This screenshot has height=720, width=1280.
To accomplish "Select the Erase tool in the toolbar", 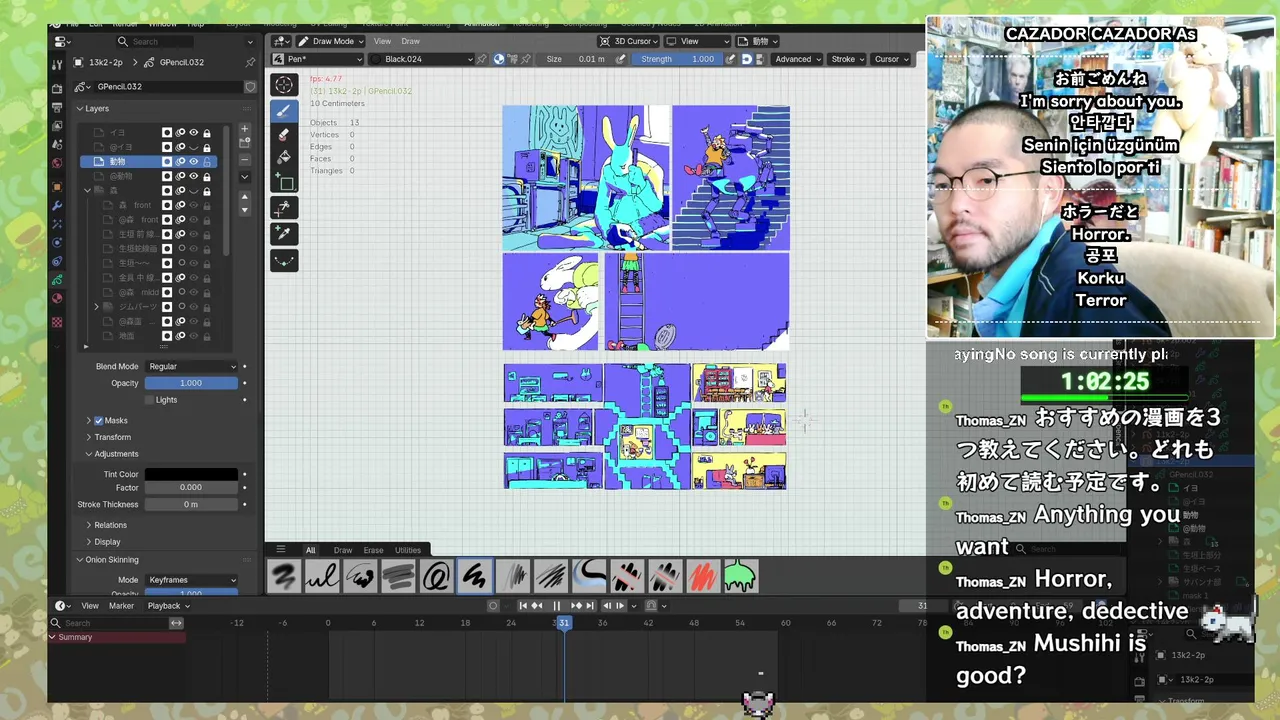I will click(284, 134).
